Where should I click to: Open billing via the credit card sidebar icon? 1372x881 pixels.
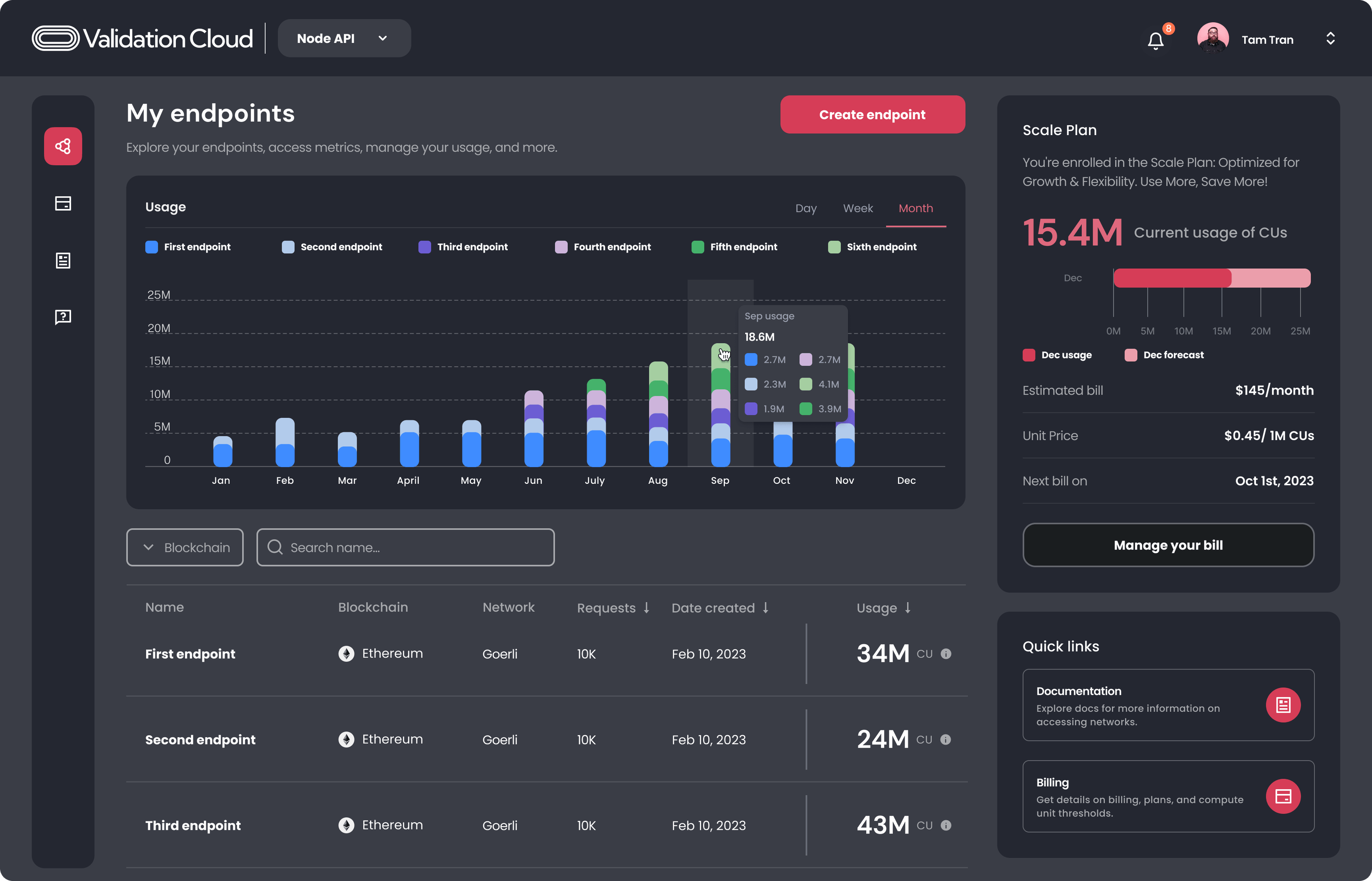click(x=63, y=204)
